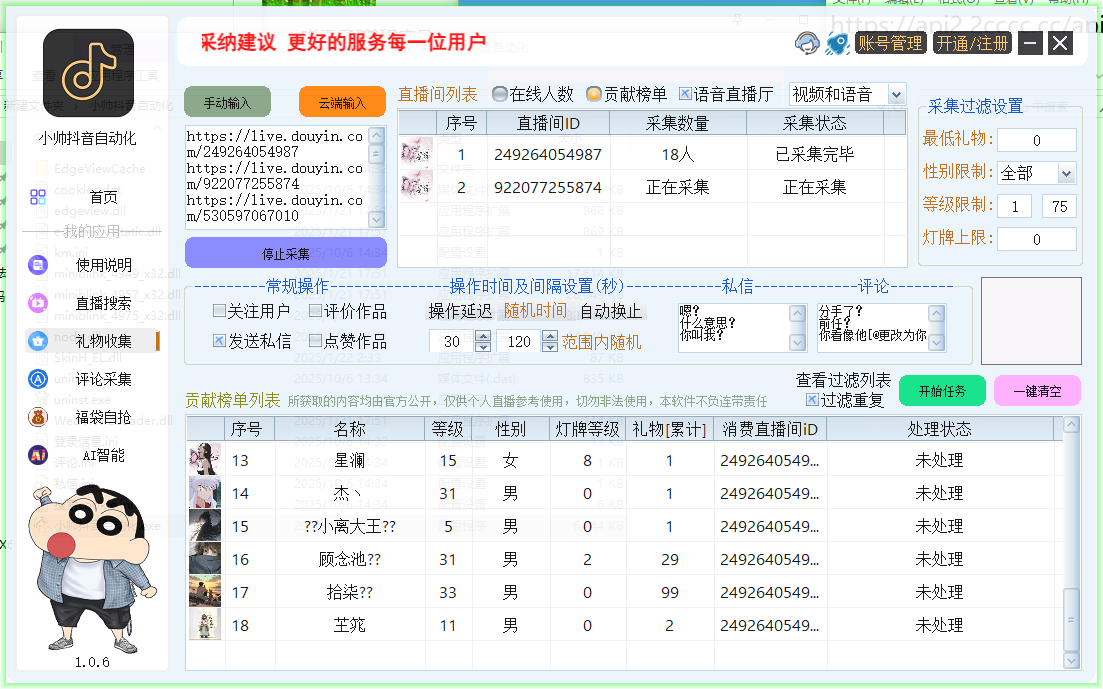Click the 停止采集 button

(285, 253)
